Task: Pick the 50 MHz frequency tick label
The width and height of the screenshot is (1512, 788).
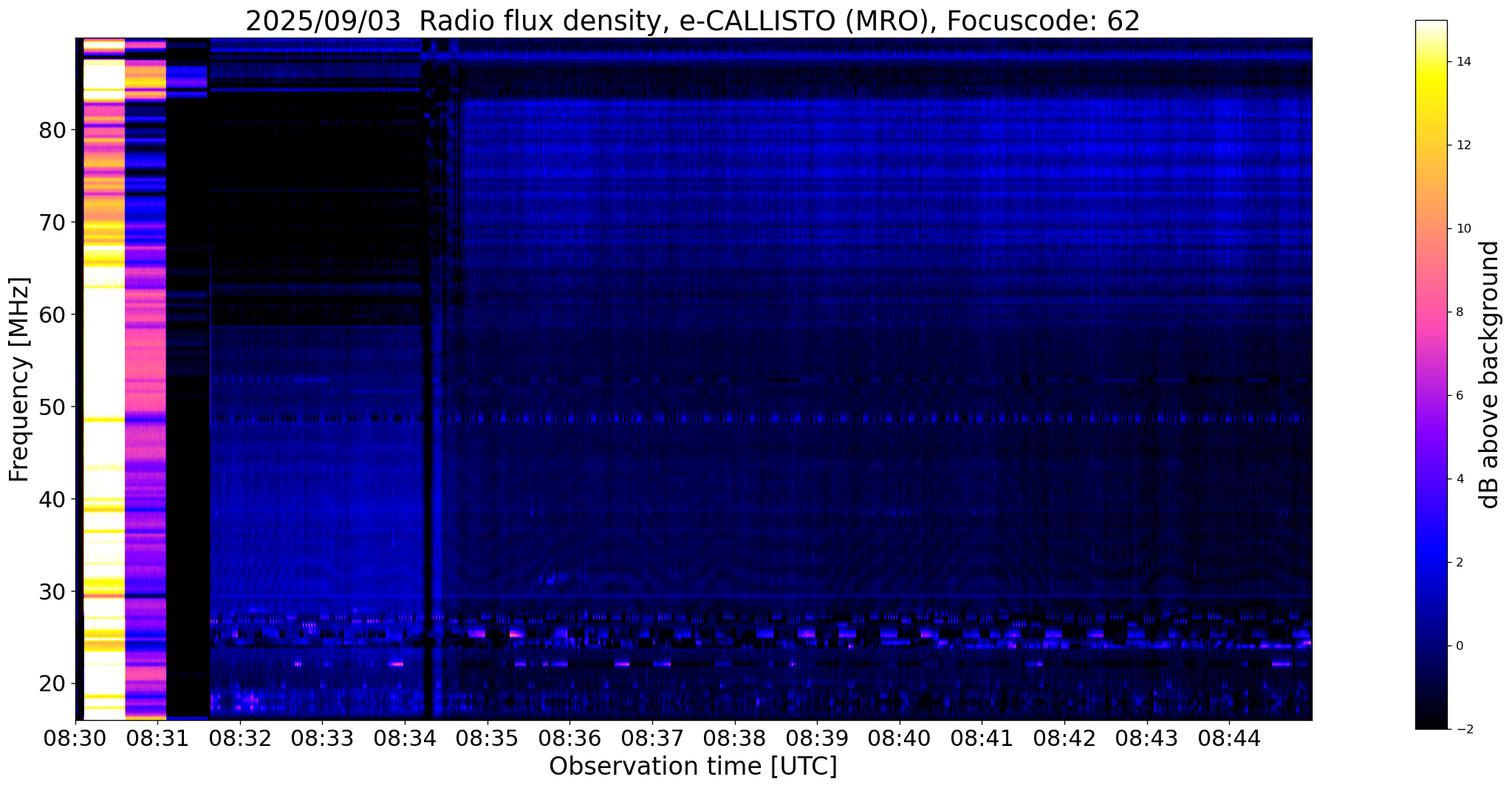Action: click(x=52, y=407)
